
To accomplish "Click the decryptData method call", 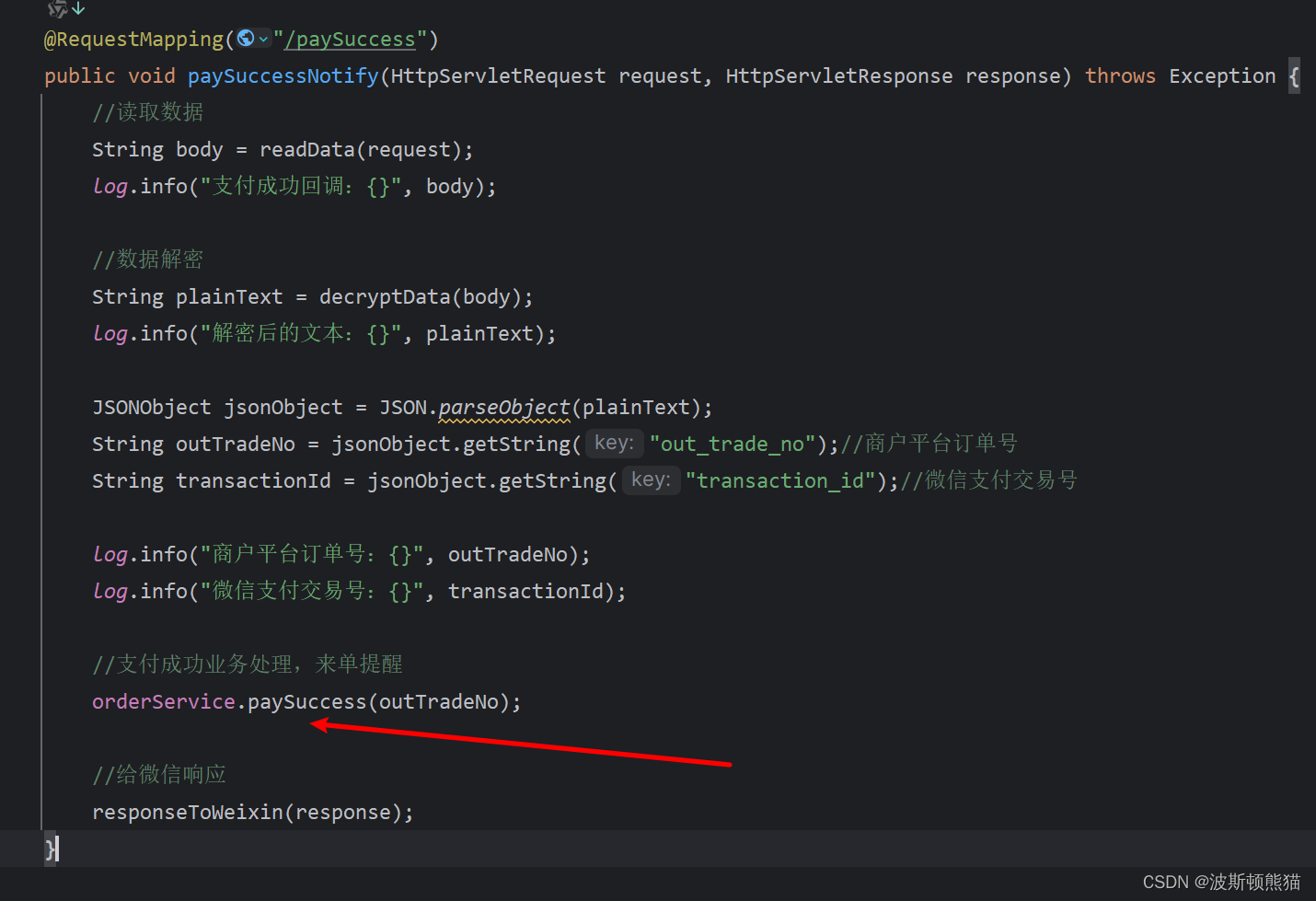I will point(385,297).
